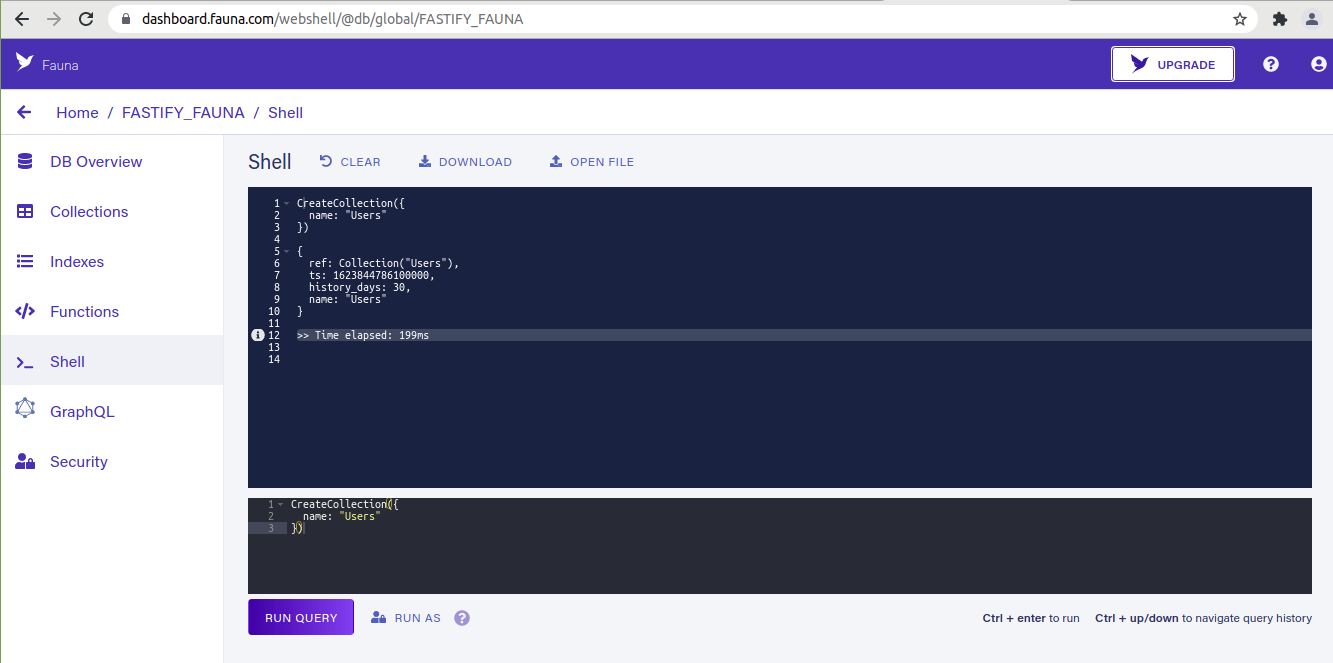Click the back arrow beside Home
This screenshot has height=663, width=1333.
(25, 113)
